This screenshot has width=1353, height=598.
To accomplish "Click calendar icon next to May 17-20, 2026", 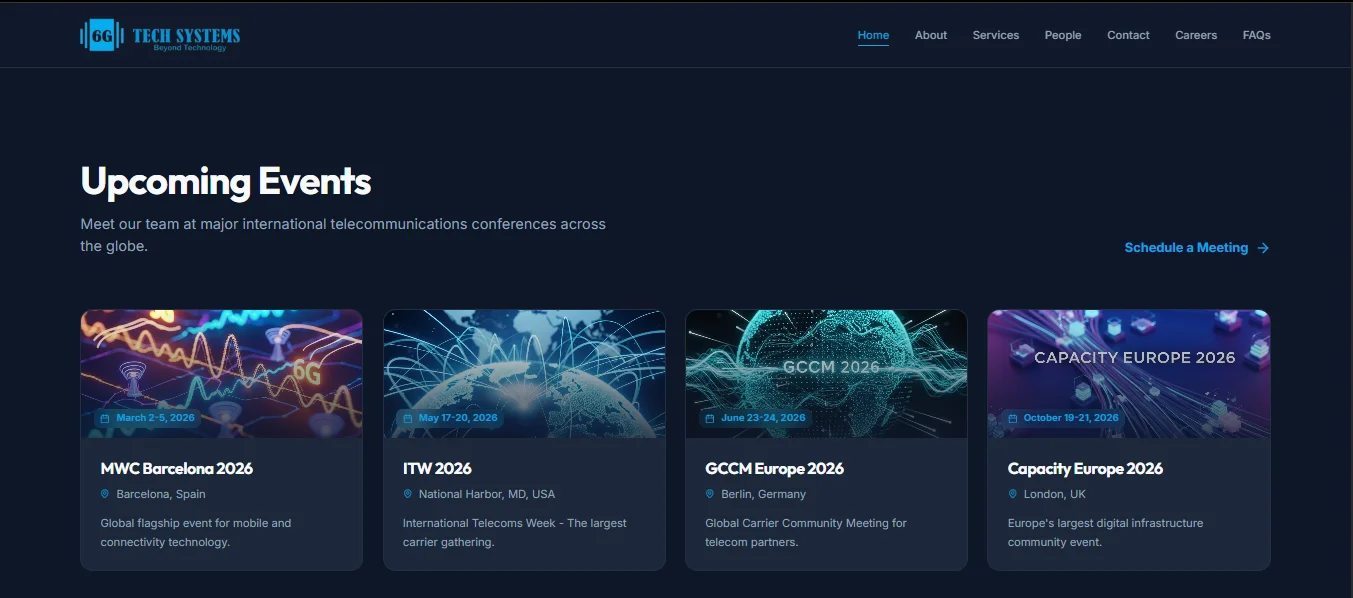I will (x=407, y=418).
